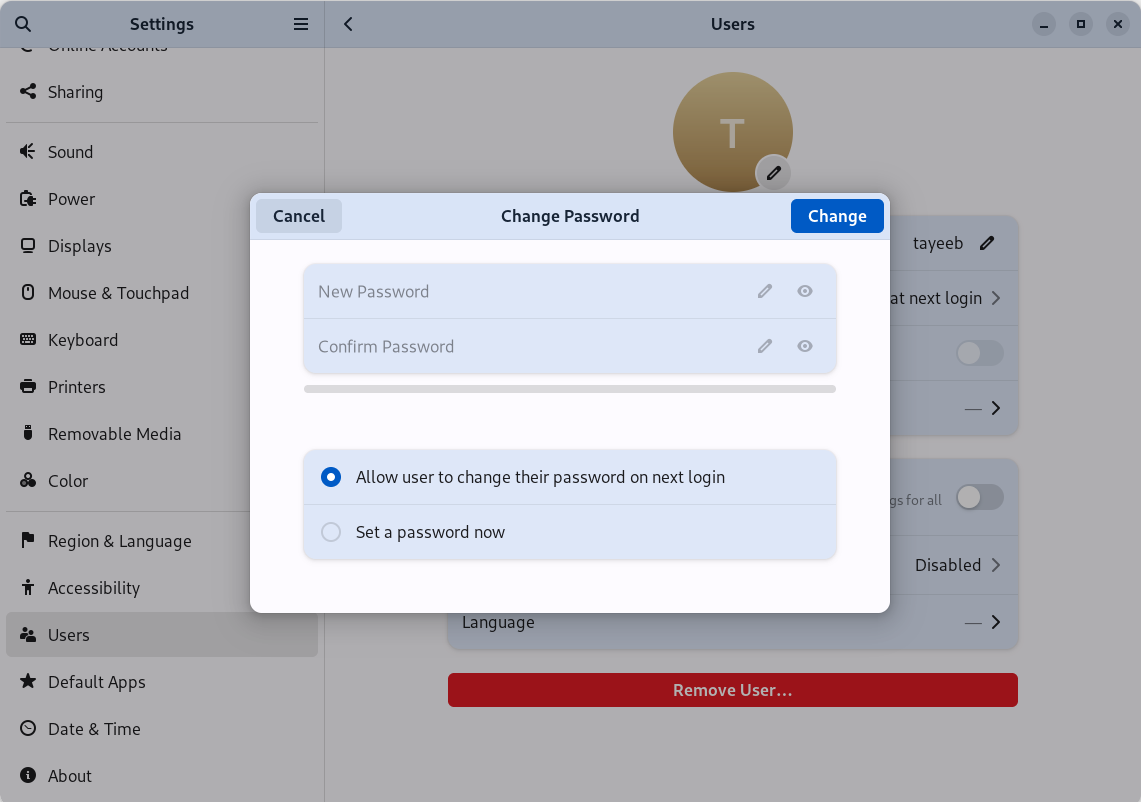
Task: Click Remove User at the bottom
Action: point(732,690)
